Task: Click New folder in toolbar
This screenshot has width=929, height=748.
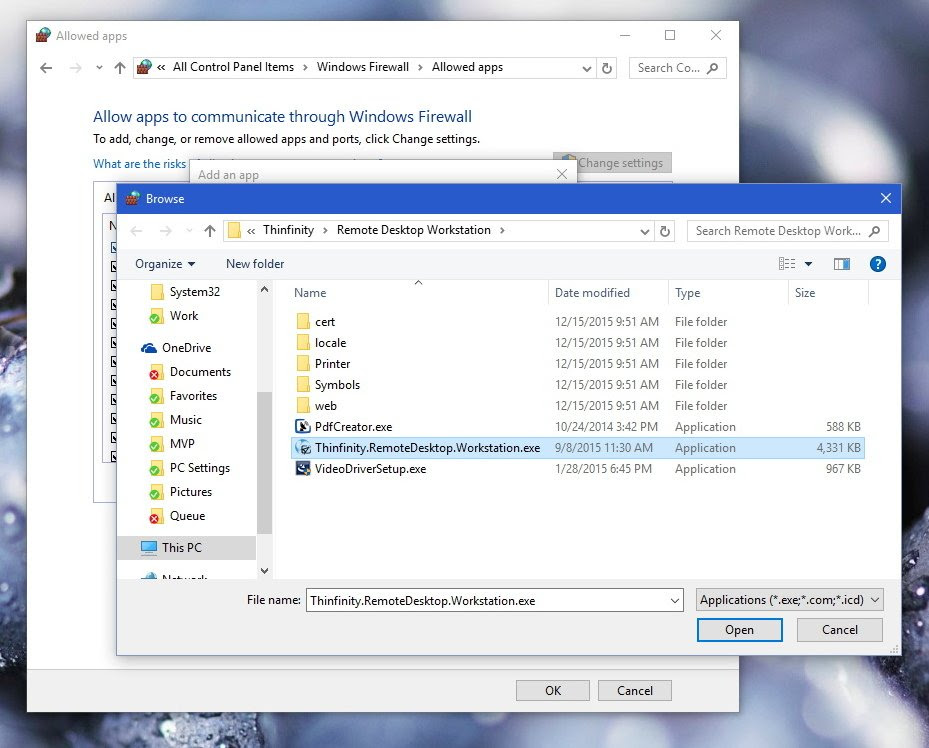Action: pyautogui.click(x=255, y=264)
